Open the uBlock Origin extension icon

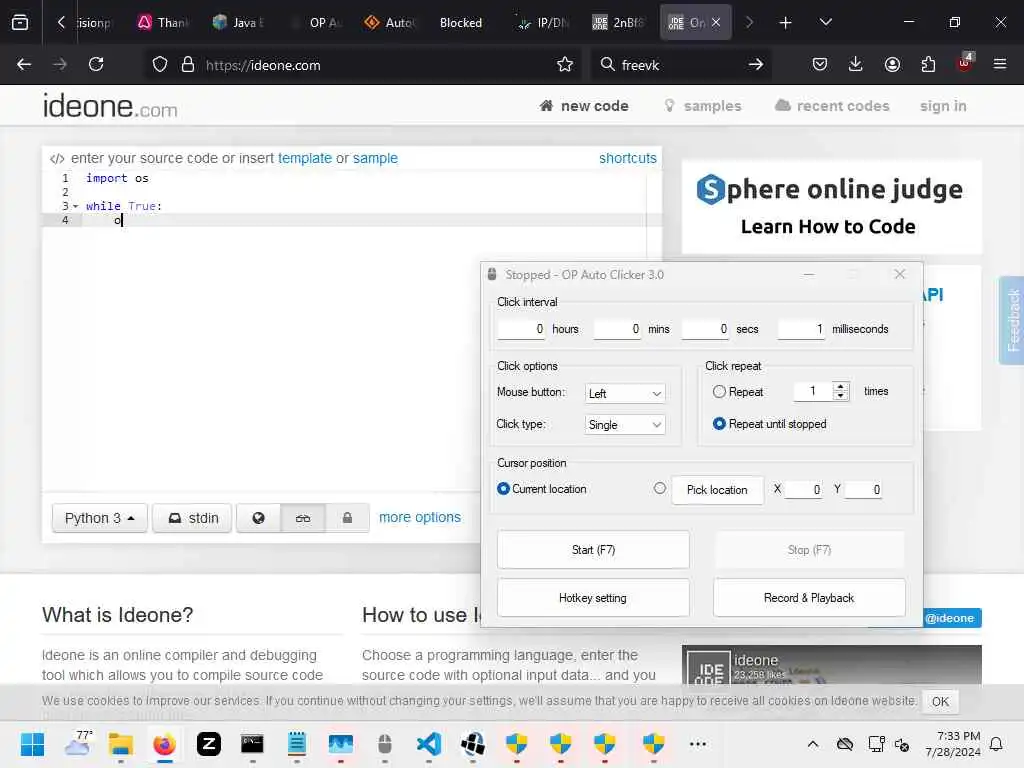tap(965, 63)
